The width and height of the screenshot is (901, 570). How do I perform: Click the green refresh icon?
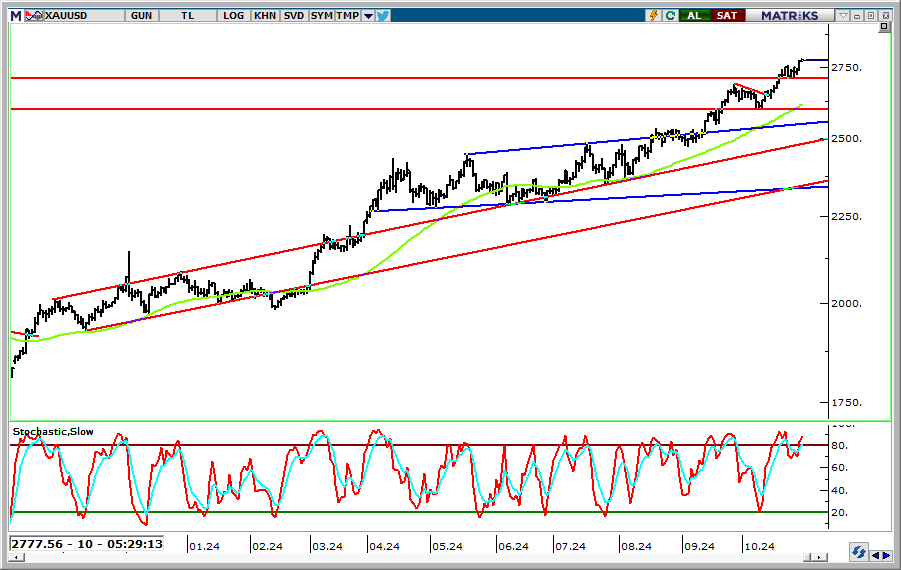[669, 15]
